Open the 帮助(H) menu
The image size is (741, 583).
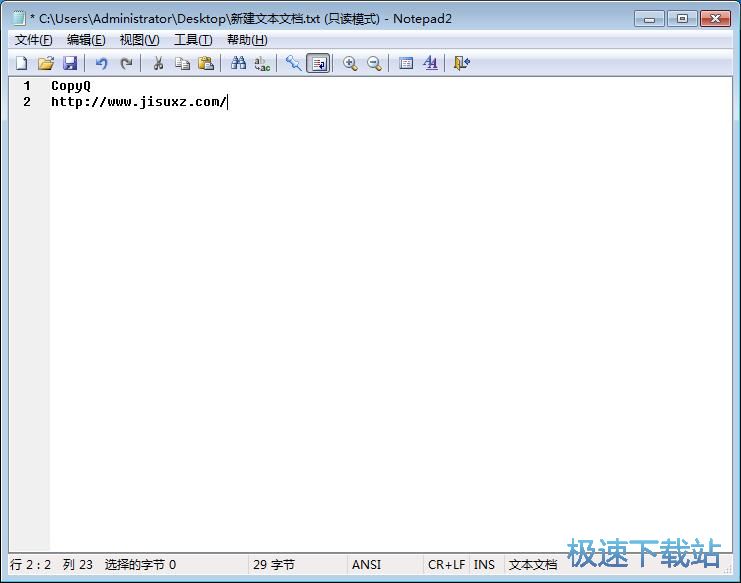tap(247, 40)
